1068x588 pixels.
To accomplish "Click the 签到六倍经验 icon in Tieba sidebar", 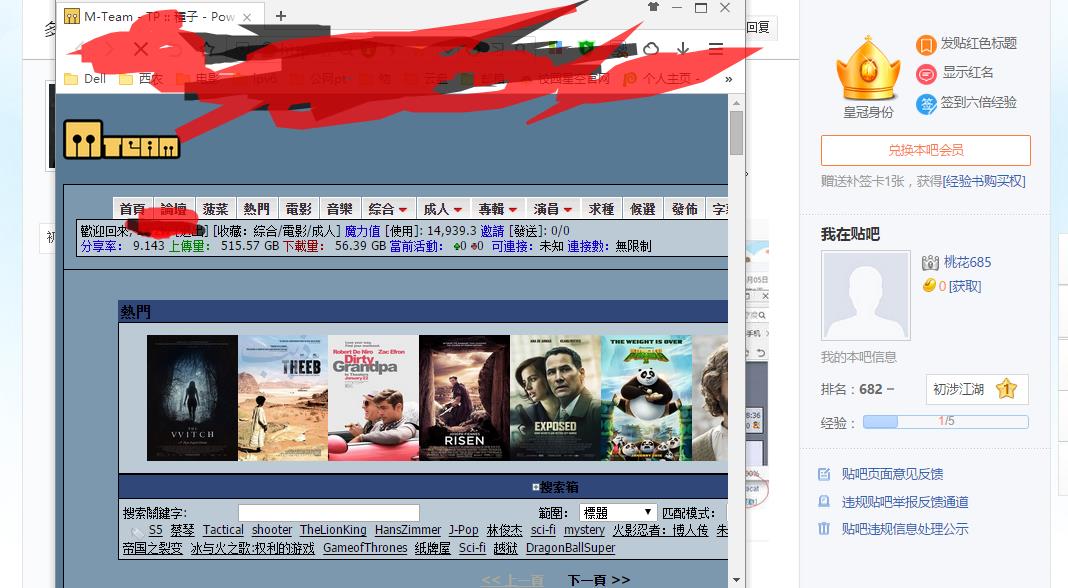I will (x=926, y=104).
